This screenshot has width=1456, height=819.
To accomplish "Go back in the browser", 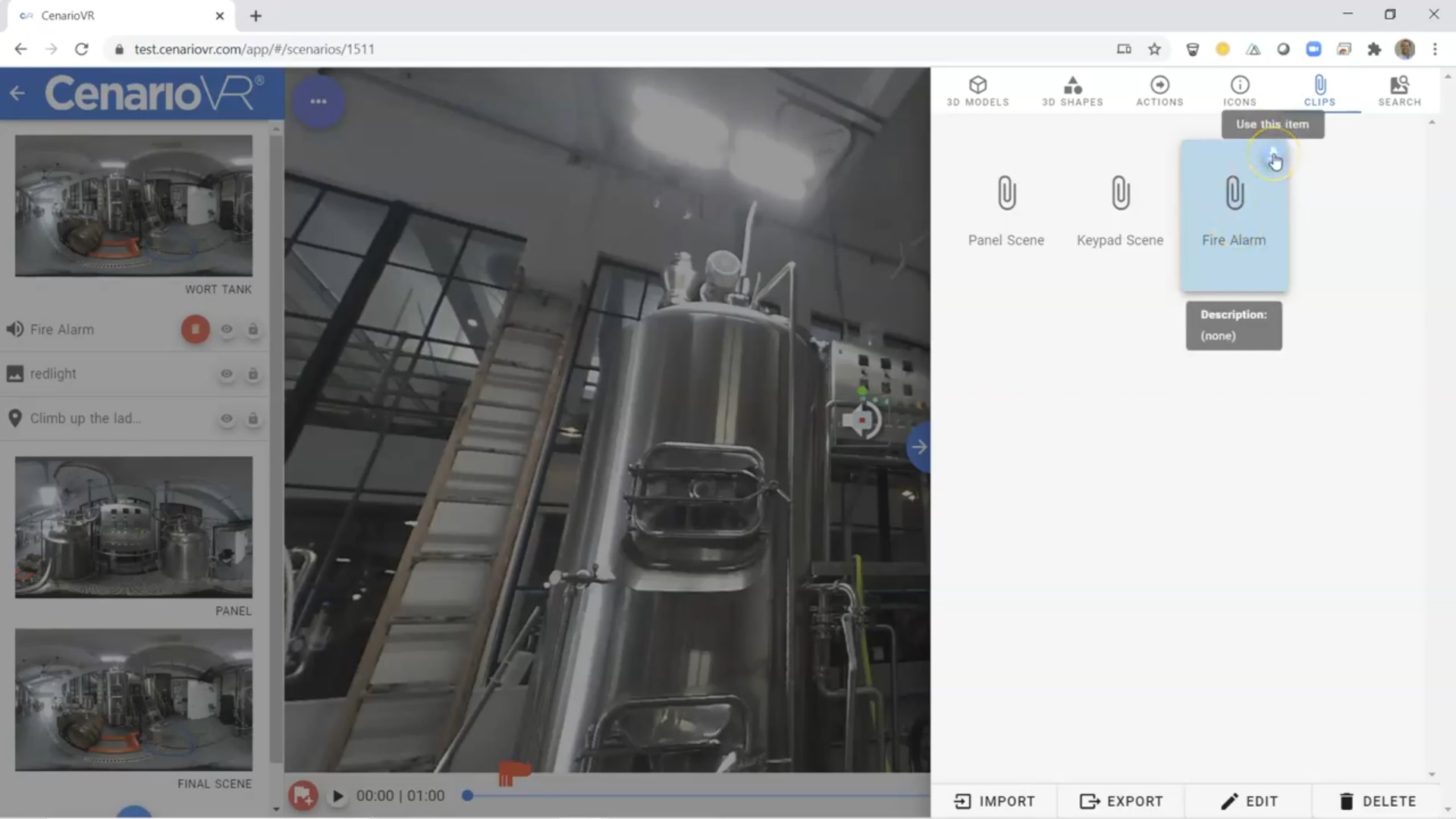I will (20, 49).
